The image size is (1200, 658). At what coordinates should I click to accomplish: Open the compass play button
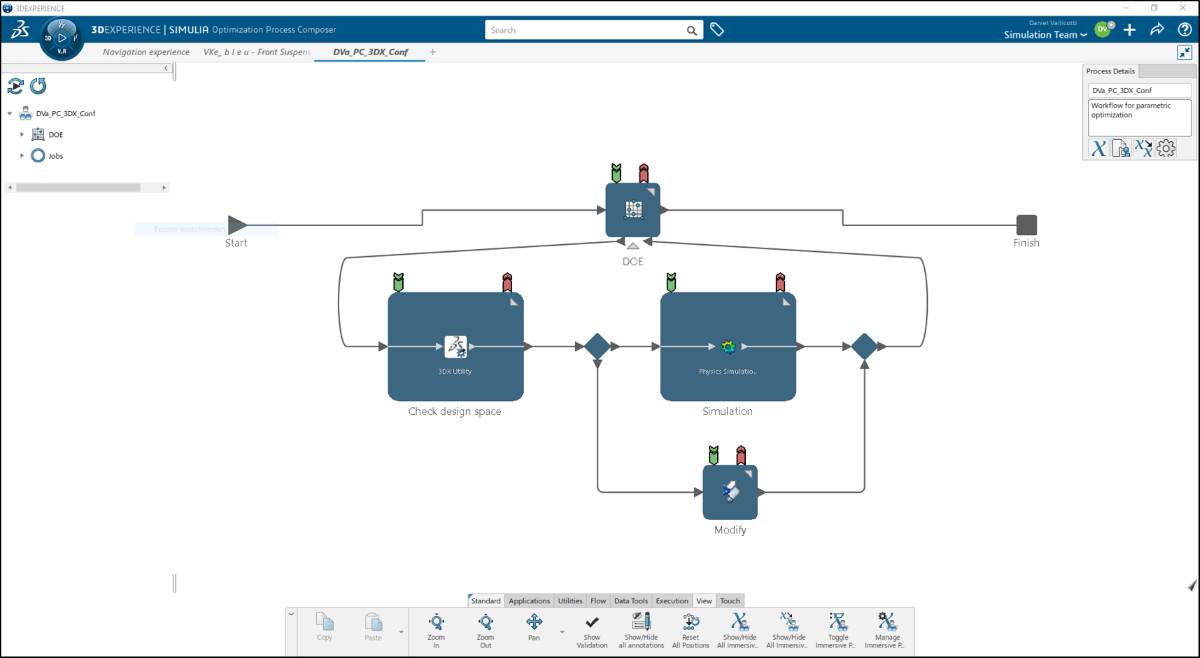tap(61, 38)
